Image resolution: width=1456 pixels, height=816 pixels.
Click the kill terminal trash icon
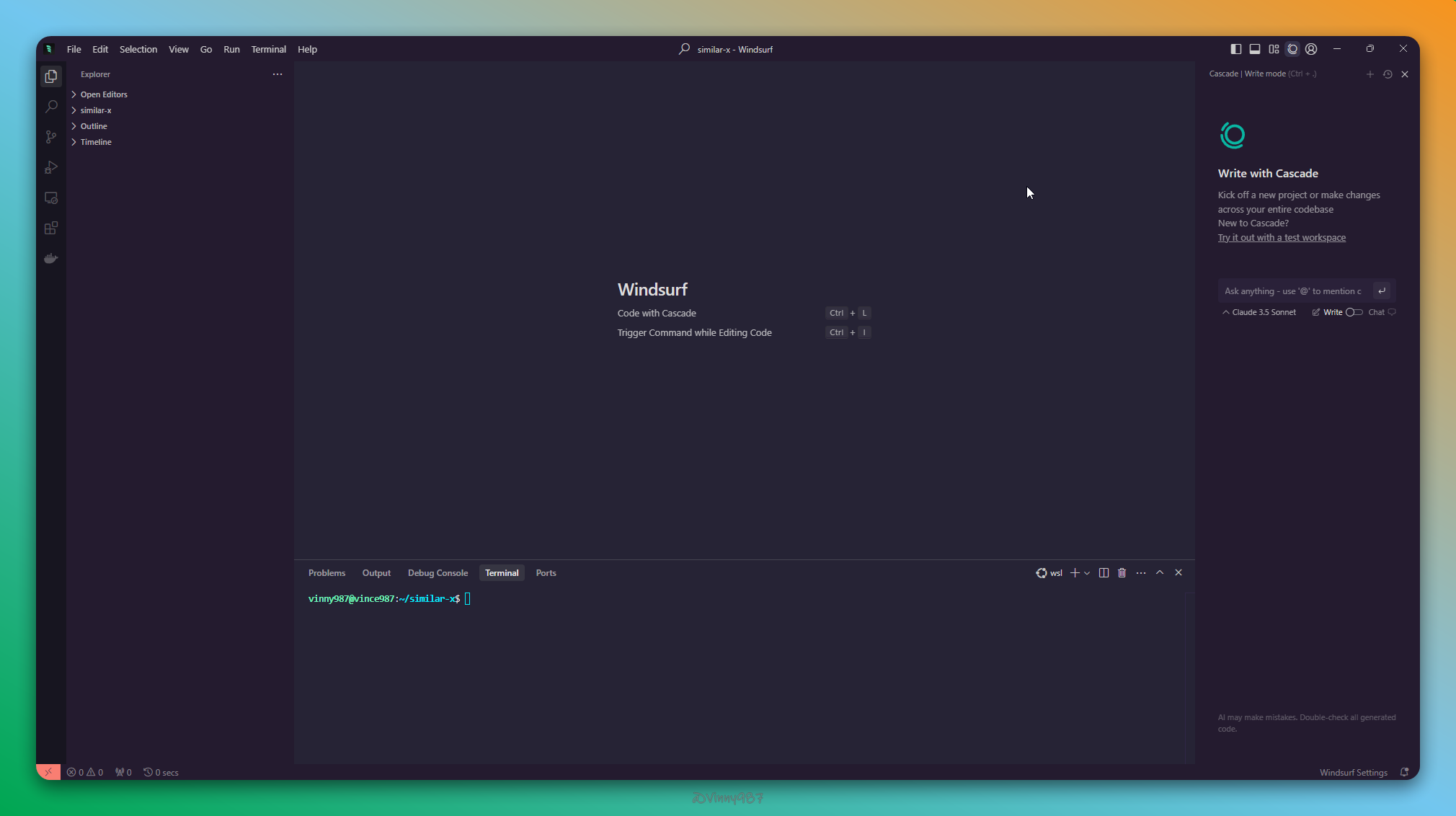1122,573
